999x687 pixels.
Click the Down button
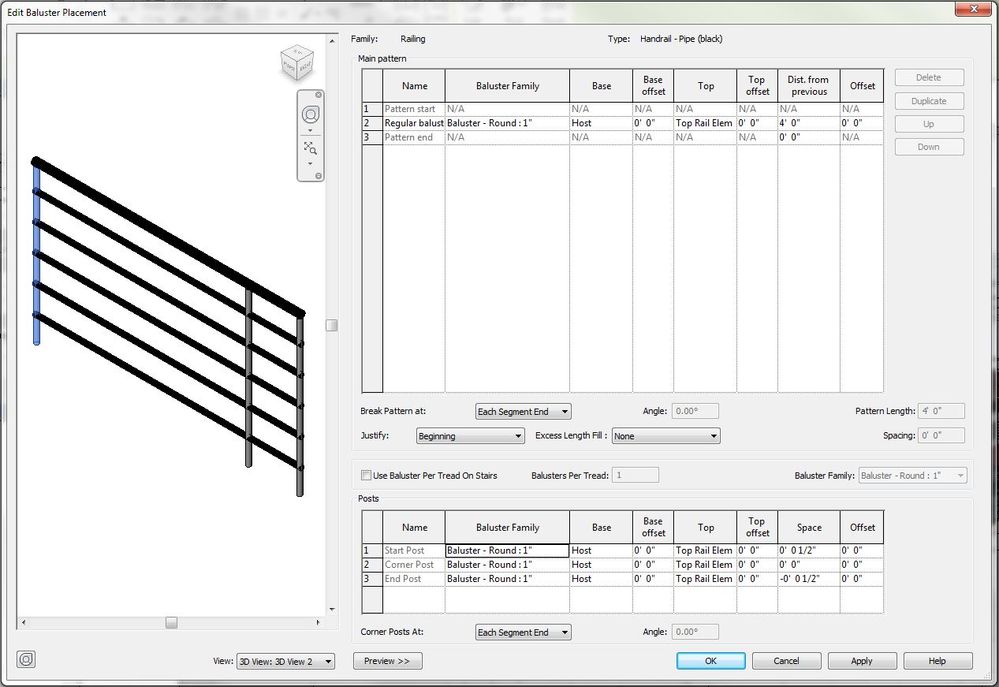(928, 147)
